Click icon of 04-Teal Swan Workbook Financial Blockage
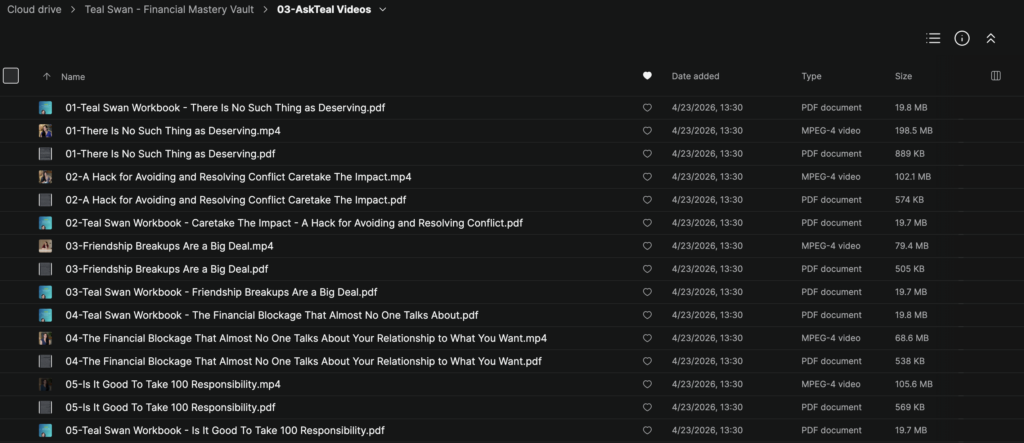The width and height of the screenshot is (1024, 443). coord(45,315)
